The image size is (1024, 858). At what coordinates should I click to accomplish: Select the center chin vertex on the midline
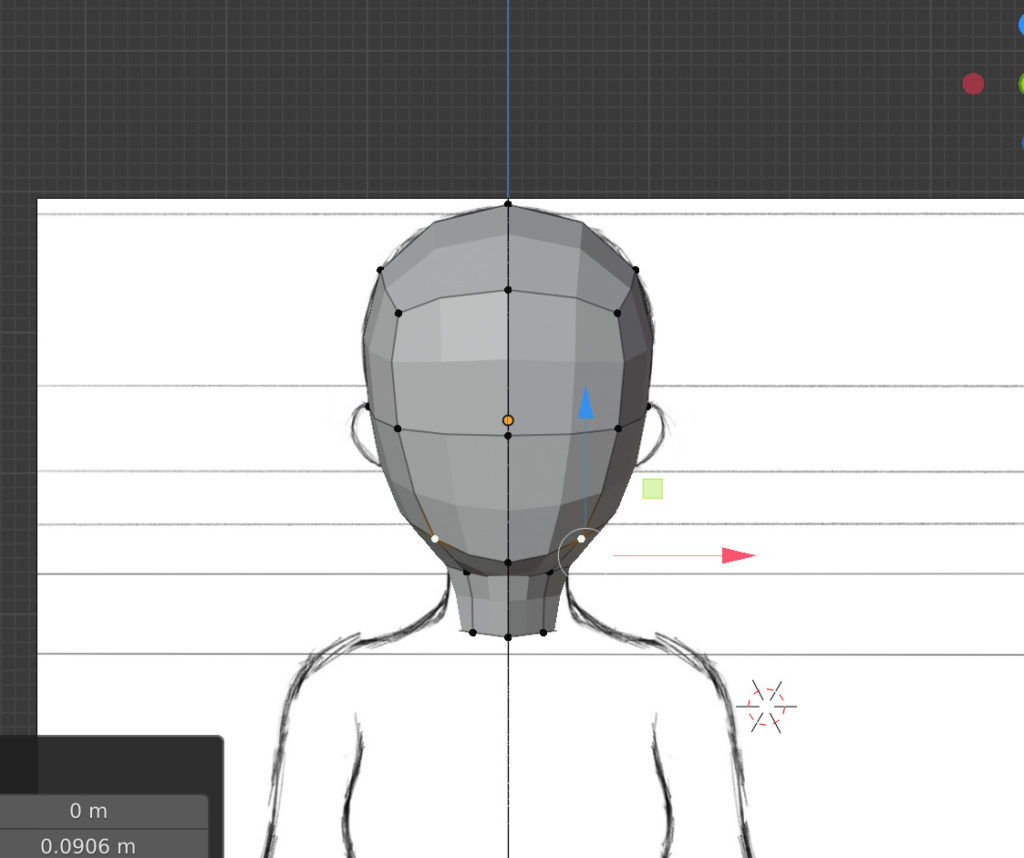coord(508,563)
